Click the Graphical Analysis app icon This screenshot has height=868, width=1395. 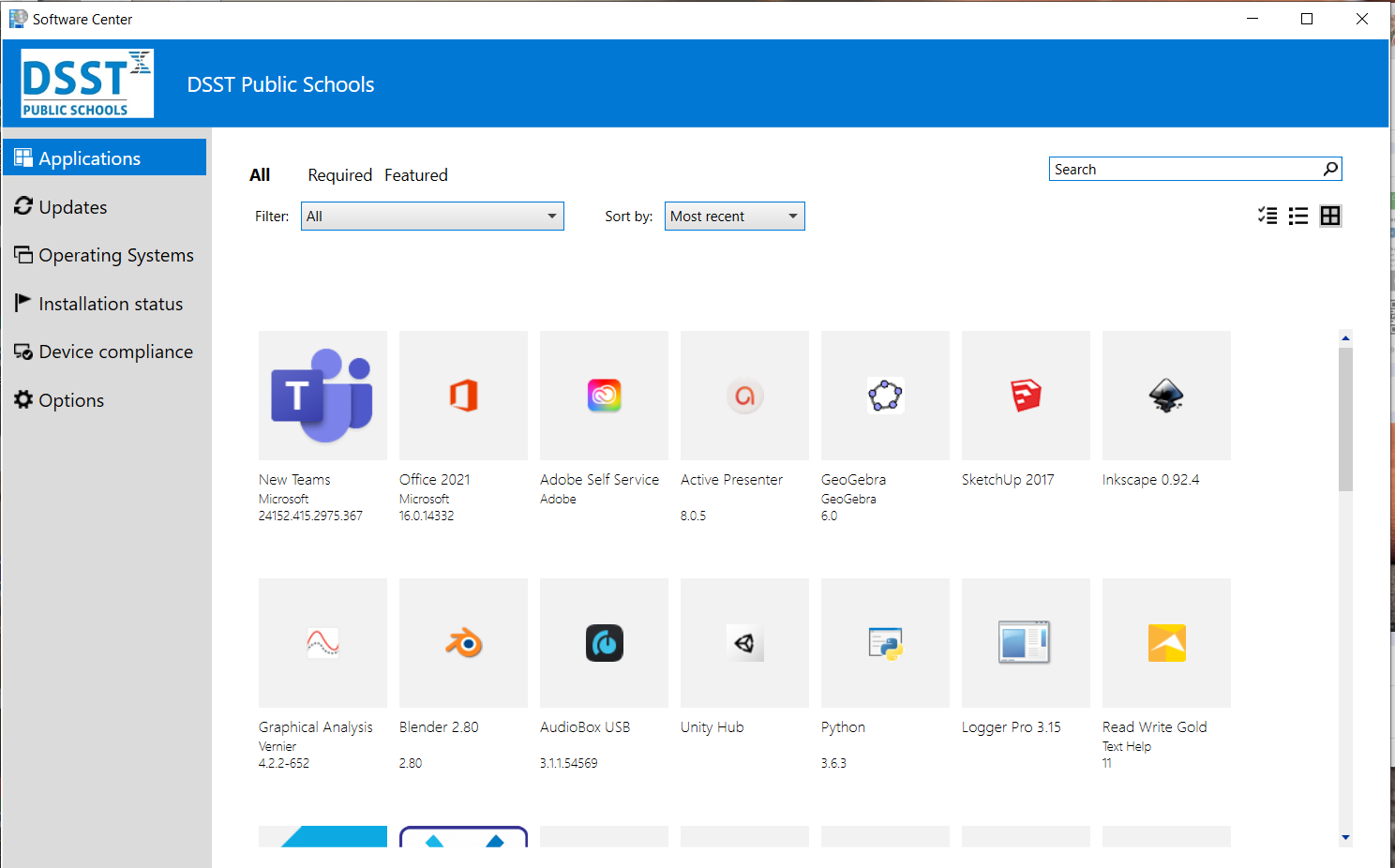322,643
